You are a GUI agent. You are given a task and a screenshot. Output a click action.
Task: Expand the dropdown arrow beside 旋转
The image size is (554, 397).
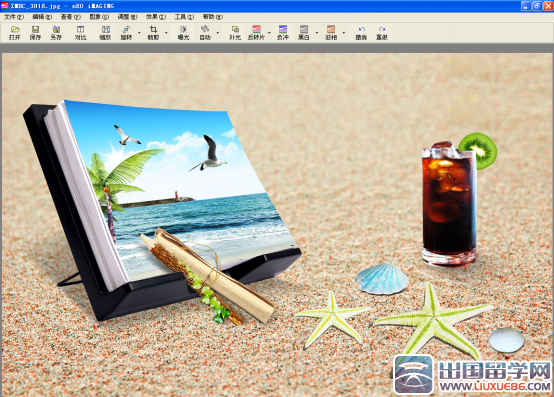click(139, 32)
